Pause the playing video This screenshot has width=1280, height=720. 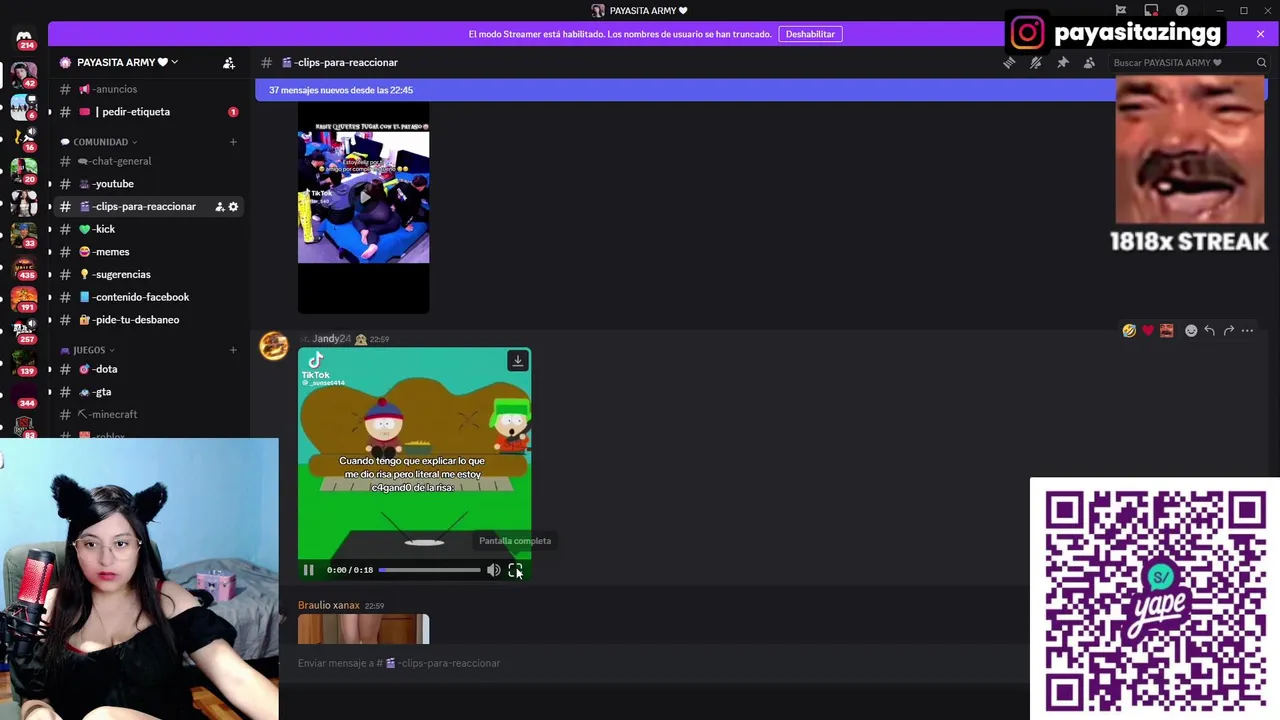point(309,570)
